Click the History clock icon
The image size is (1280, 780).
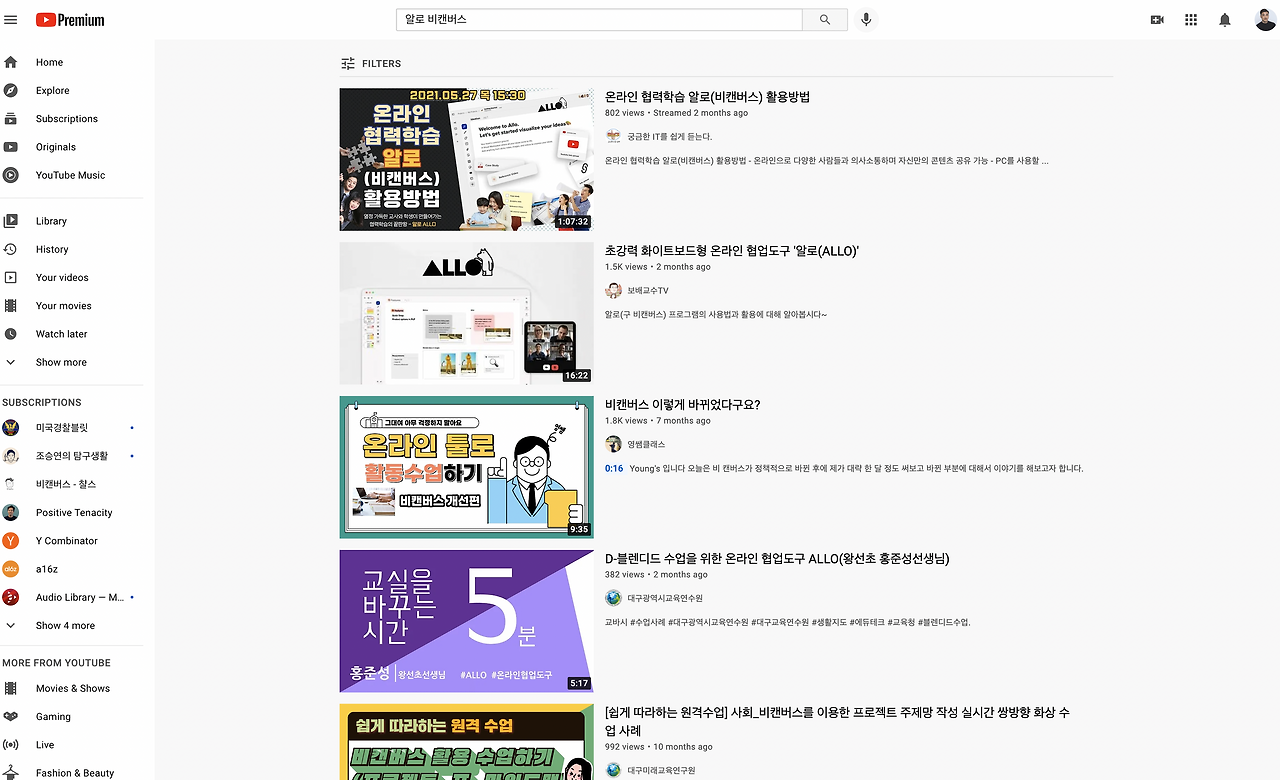point(11,249)
